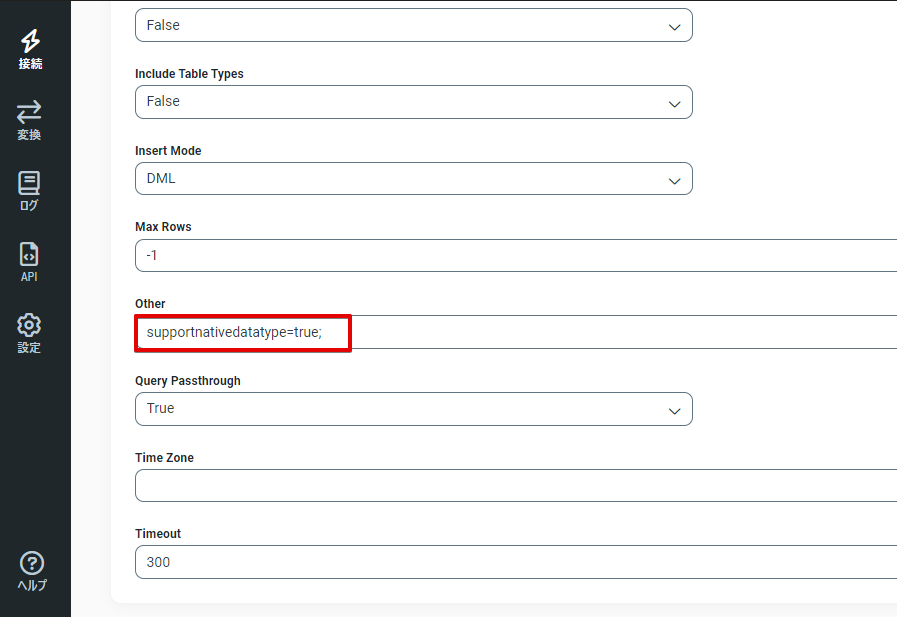Image resolution: width=897 pixels, height=617 pixels.
Task: Select the 接続 sidebar menu label
Action: point(30,64)
